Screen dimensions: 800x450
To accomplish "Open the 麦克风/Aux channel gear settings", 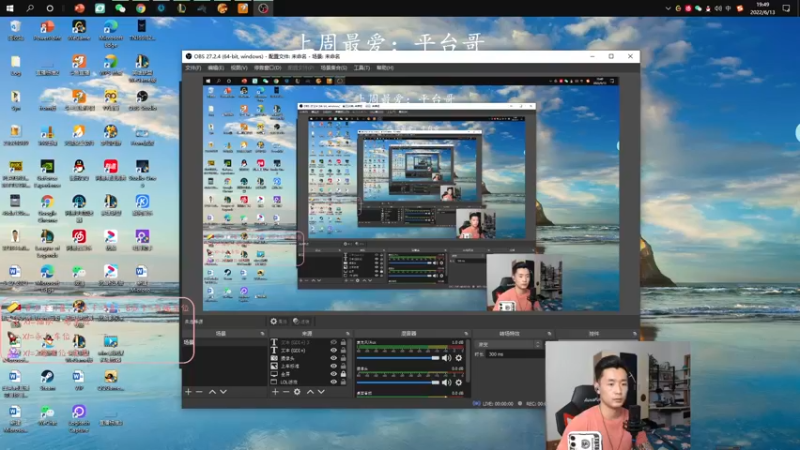I will pos(459,358).
